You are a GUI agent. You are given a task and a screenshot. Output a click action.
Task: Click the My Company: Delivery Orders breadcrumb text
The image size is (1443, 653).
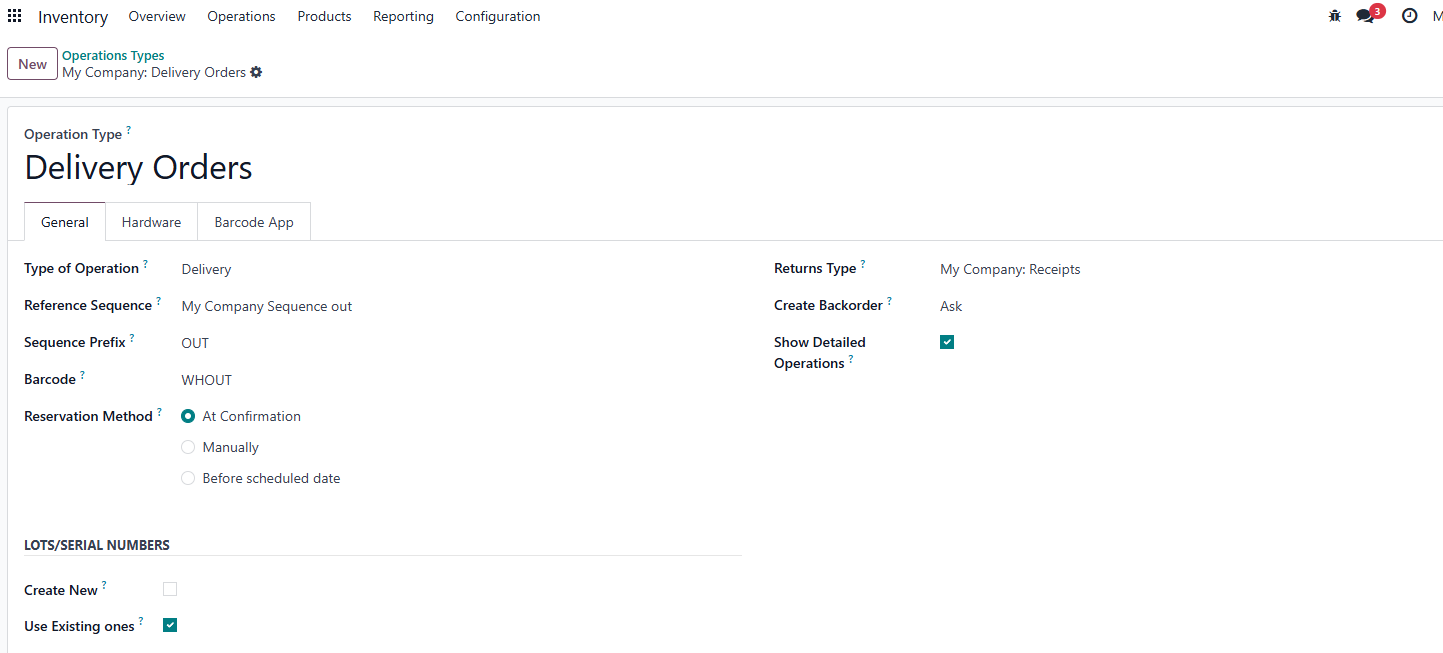coord(154,72)
